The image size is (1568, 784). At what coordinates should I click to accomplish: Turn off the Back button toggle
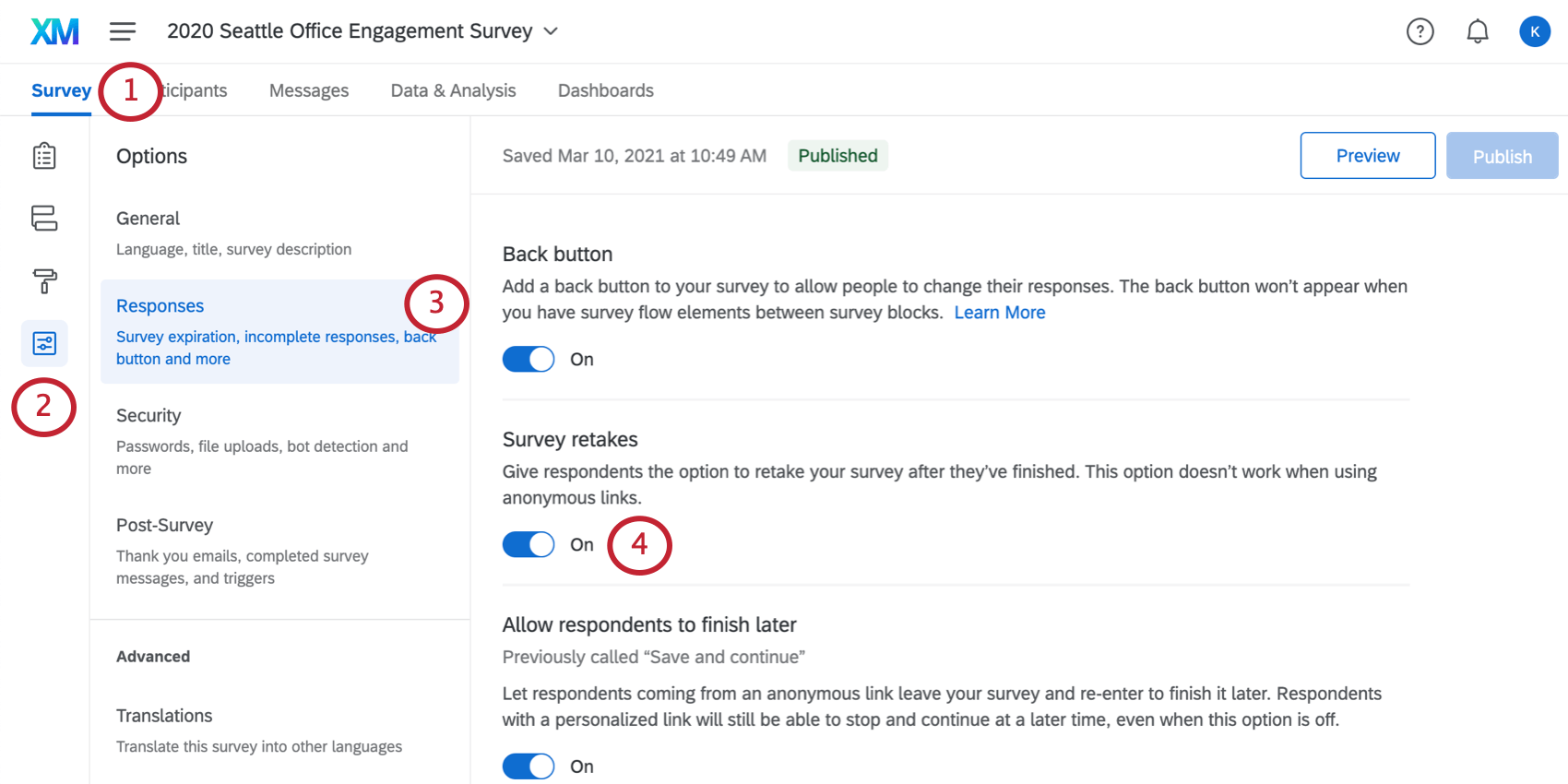[529, 359]
